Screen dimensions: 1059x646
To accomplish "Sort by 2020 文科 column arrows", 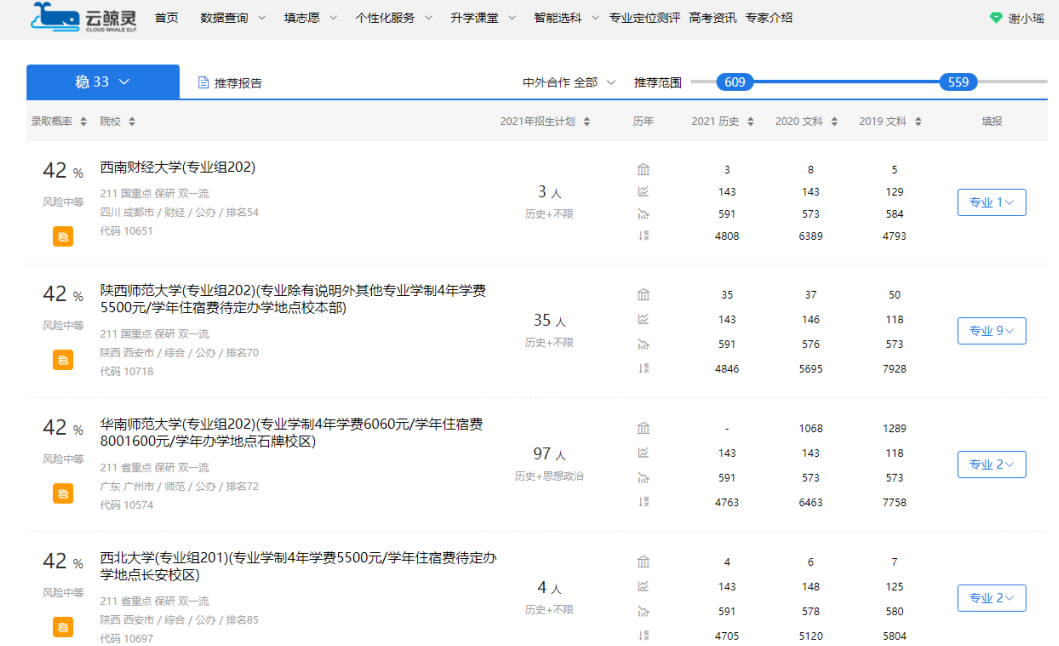I will 832,122.
